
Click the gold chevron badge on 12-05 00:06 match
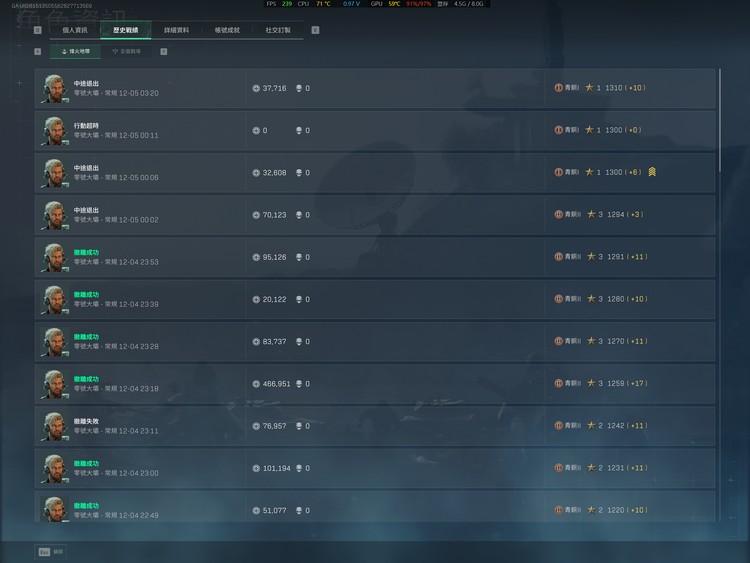(x=652, y=172)
